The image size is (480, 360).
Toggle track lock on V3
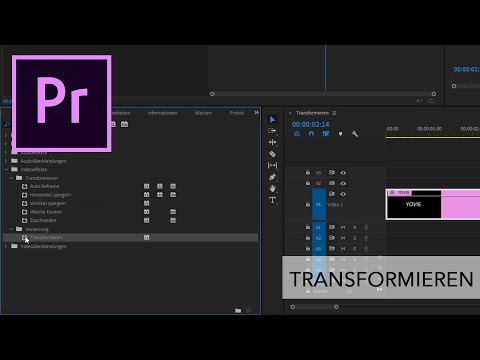[x=308, y=173]
